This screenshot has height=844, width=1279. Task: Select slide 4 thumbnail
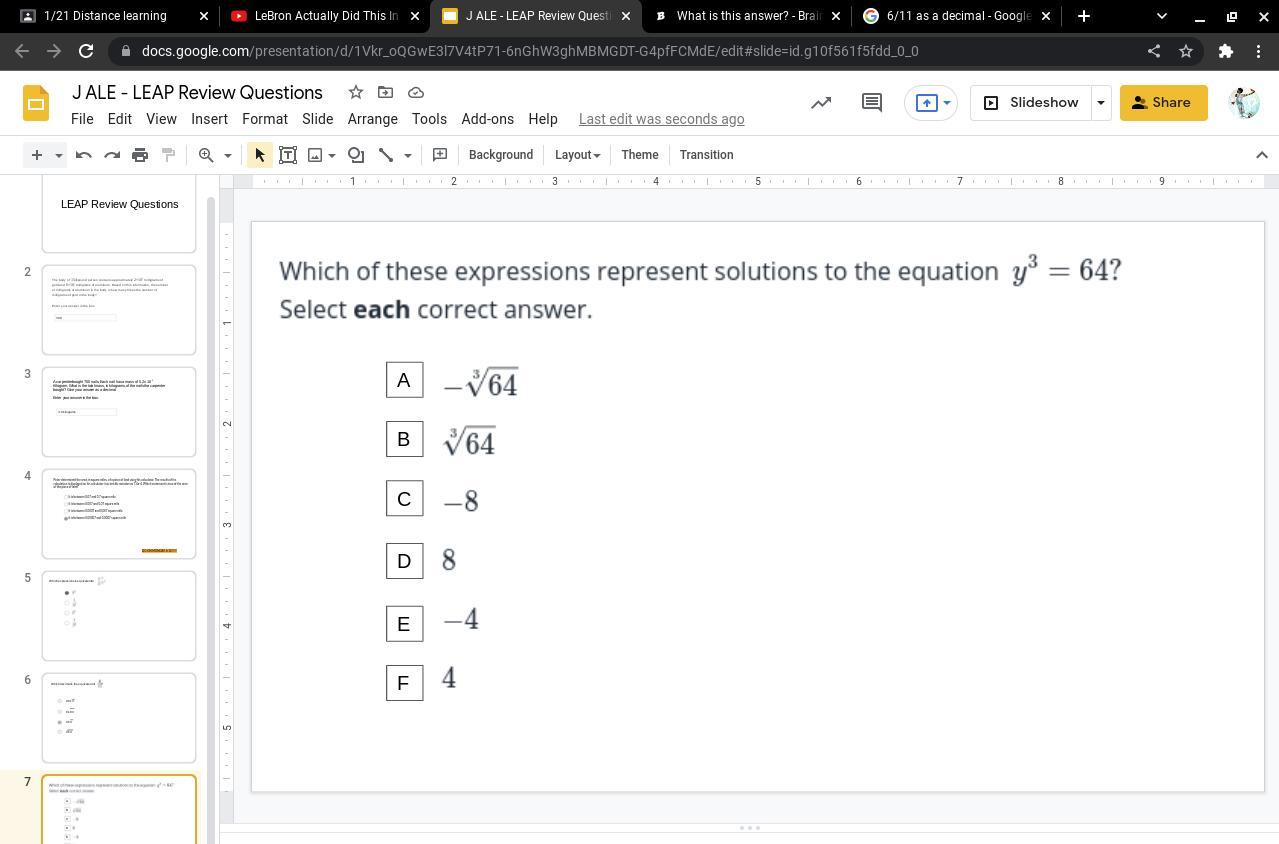(119, 513)
